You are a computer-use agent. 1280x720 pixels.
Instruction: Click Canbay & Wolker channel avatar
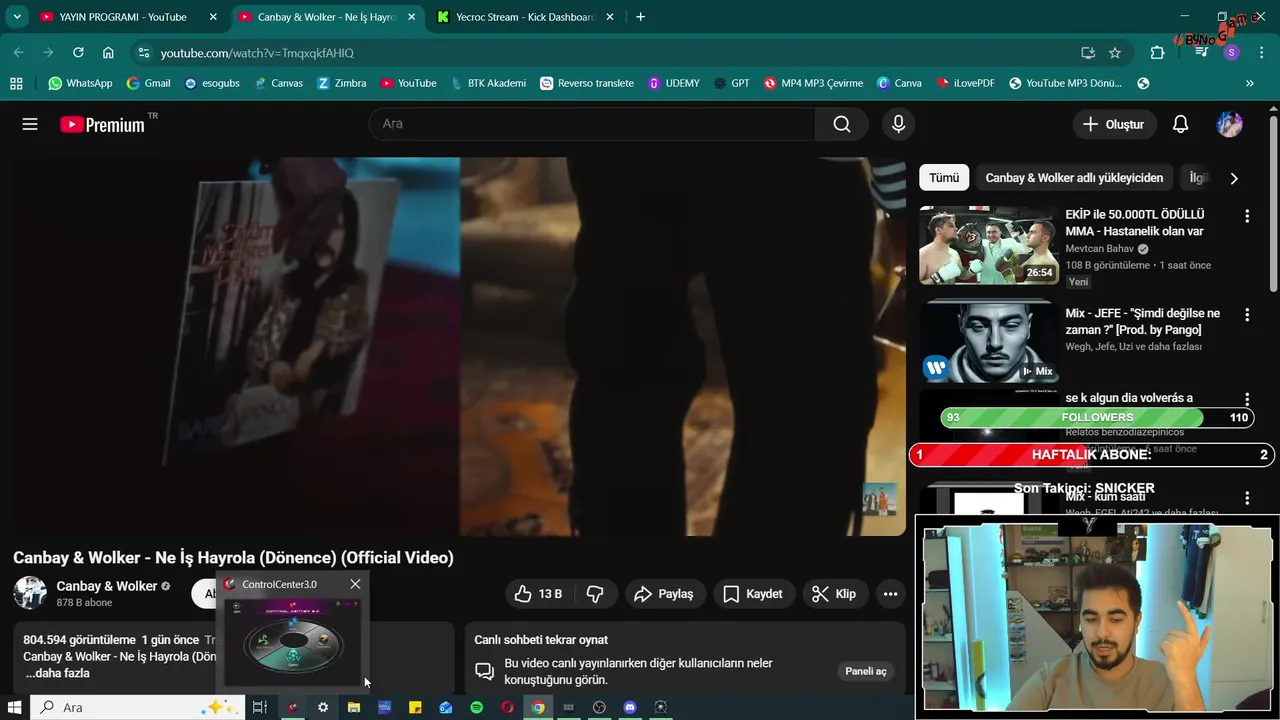tap(30, 593)
